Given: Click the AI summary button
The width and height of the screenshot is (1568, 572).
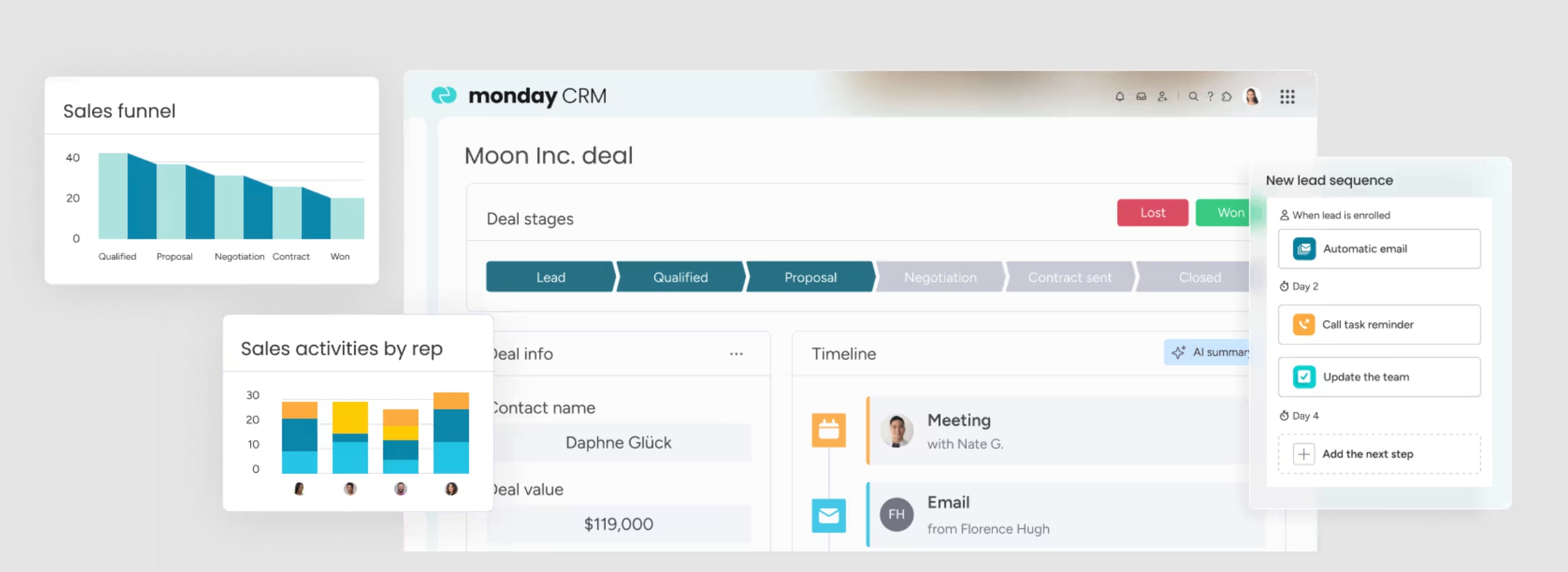Looking at the screenshot, I should tap(1207, 352).
